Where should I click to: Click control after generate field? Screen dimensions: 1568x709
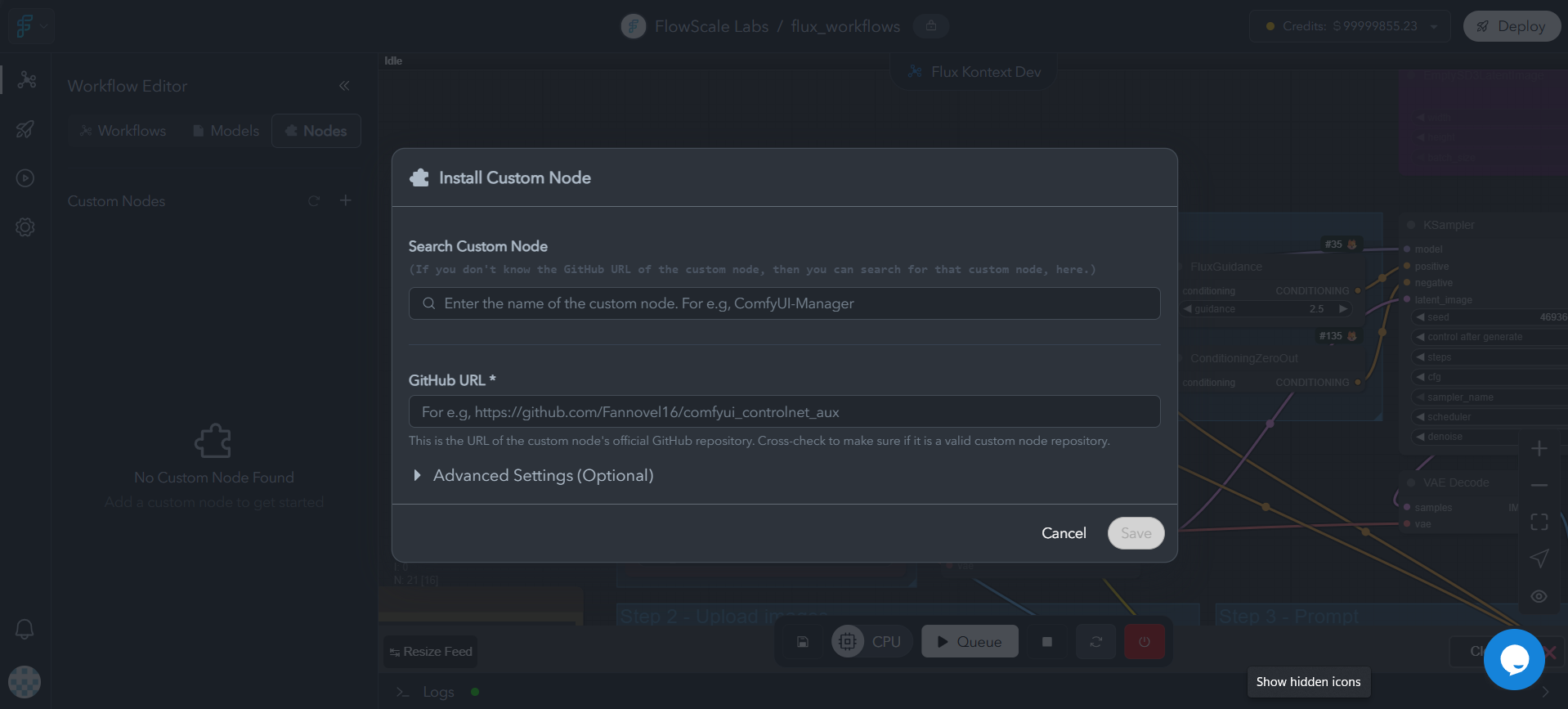click(x=1491, y=337)
